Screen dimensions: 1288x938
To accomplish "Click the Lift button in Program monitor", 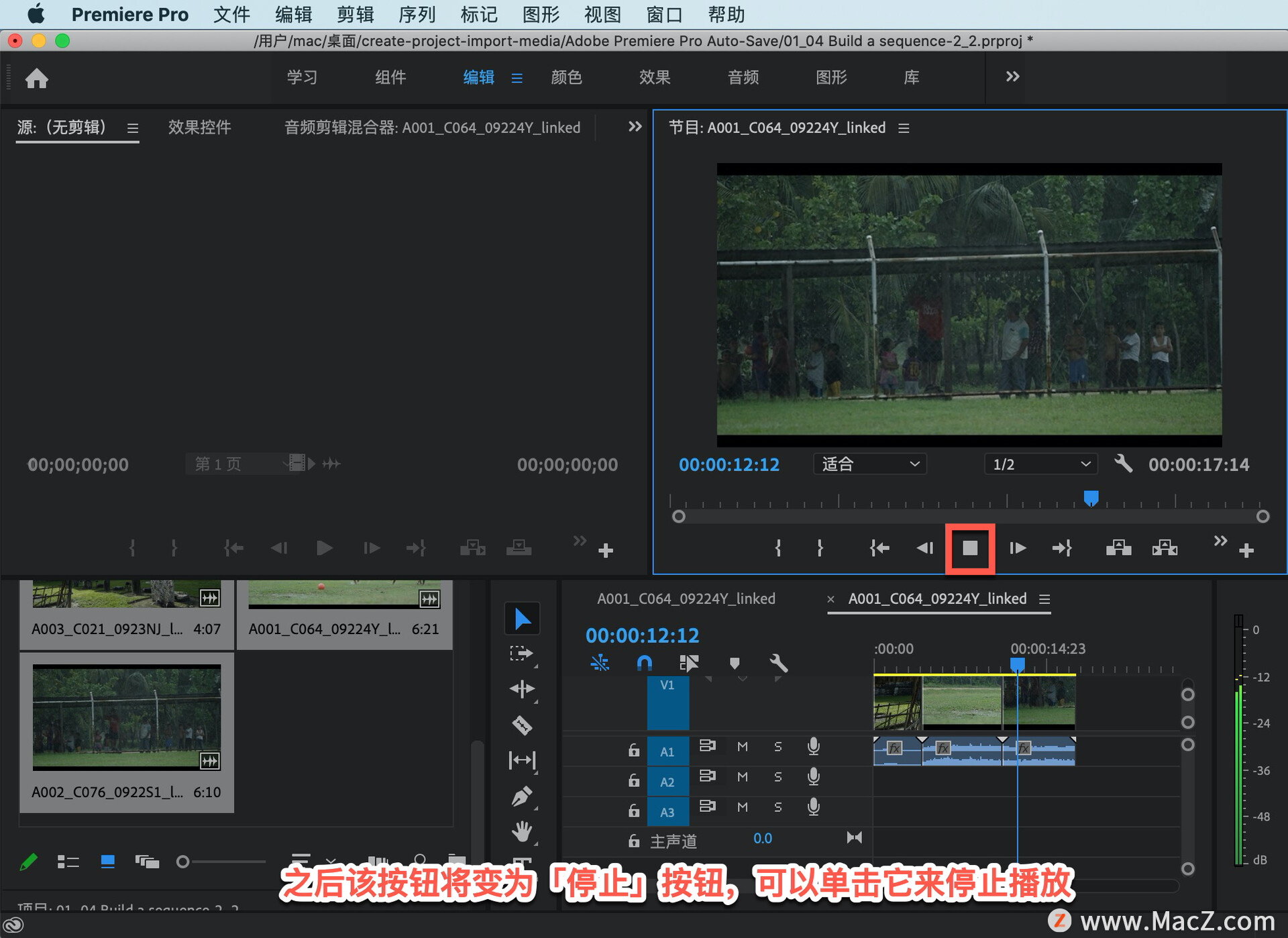I will point(1118,548).
